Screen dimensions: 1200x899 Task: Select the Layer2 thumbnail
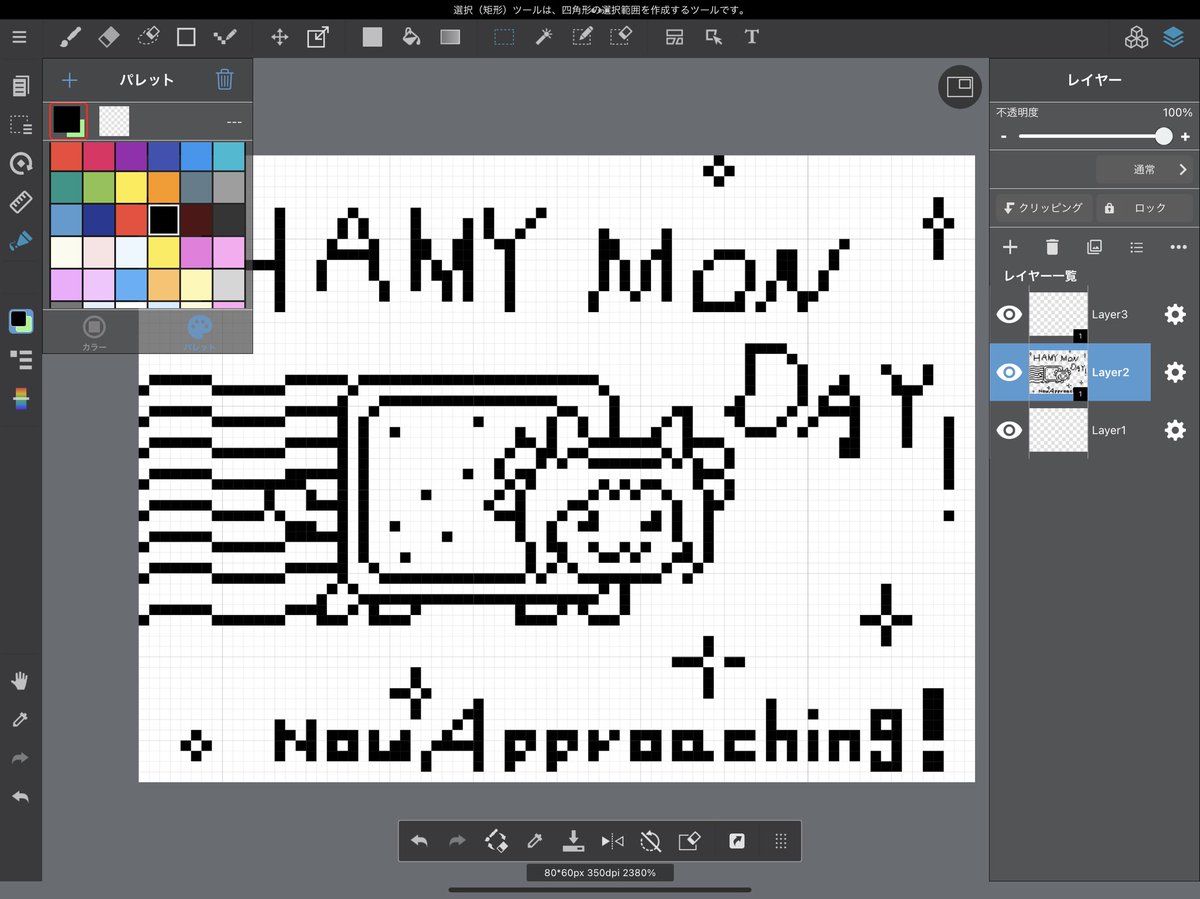pyautogui.click(x=1058, y=372)
